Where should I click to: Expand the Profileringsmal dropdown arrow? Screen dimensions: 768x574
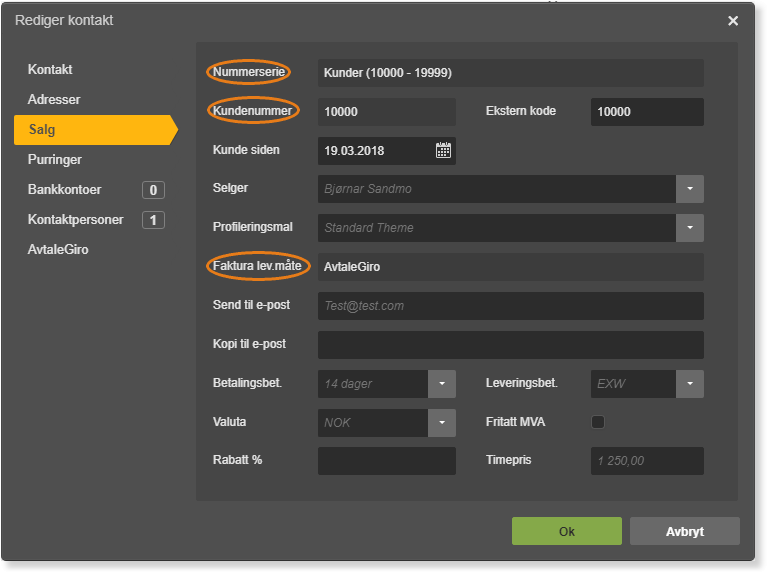pyautogui.click(x=690, y=228)
